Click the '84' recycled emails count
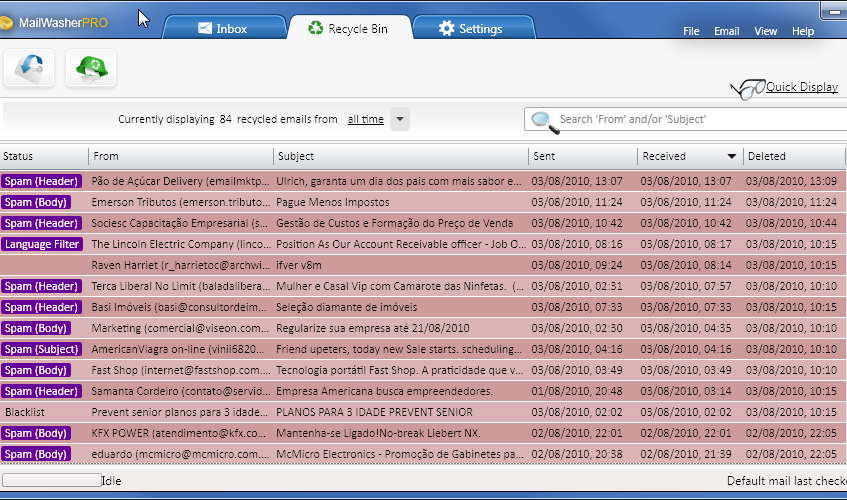 click(x=226, y=119)
